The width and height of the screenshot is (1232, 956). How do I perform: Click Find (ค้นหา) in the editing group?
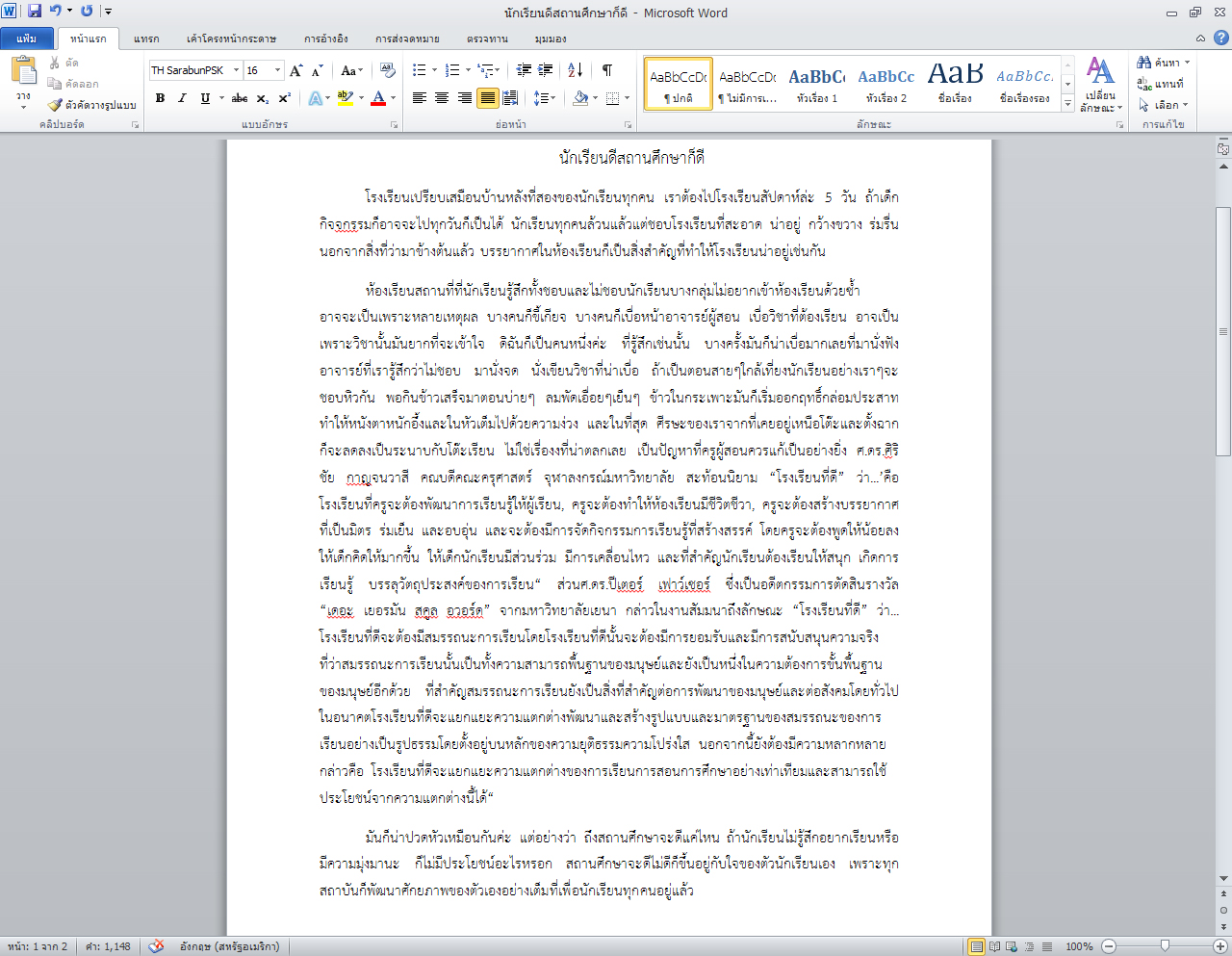[1164, 63]
